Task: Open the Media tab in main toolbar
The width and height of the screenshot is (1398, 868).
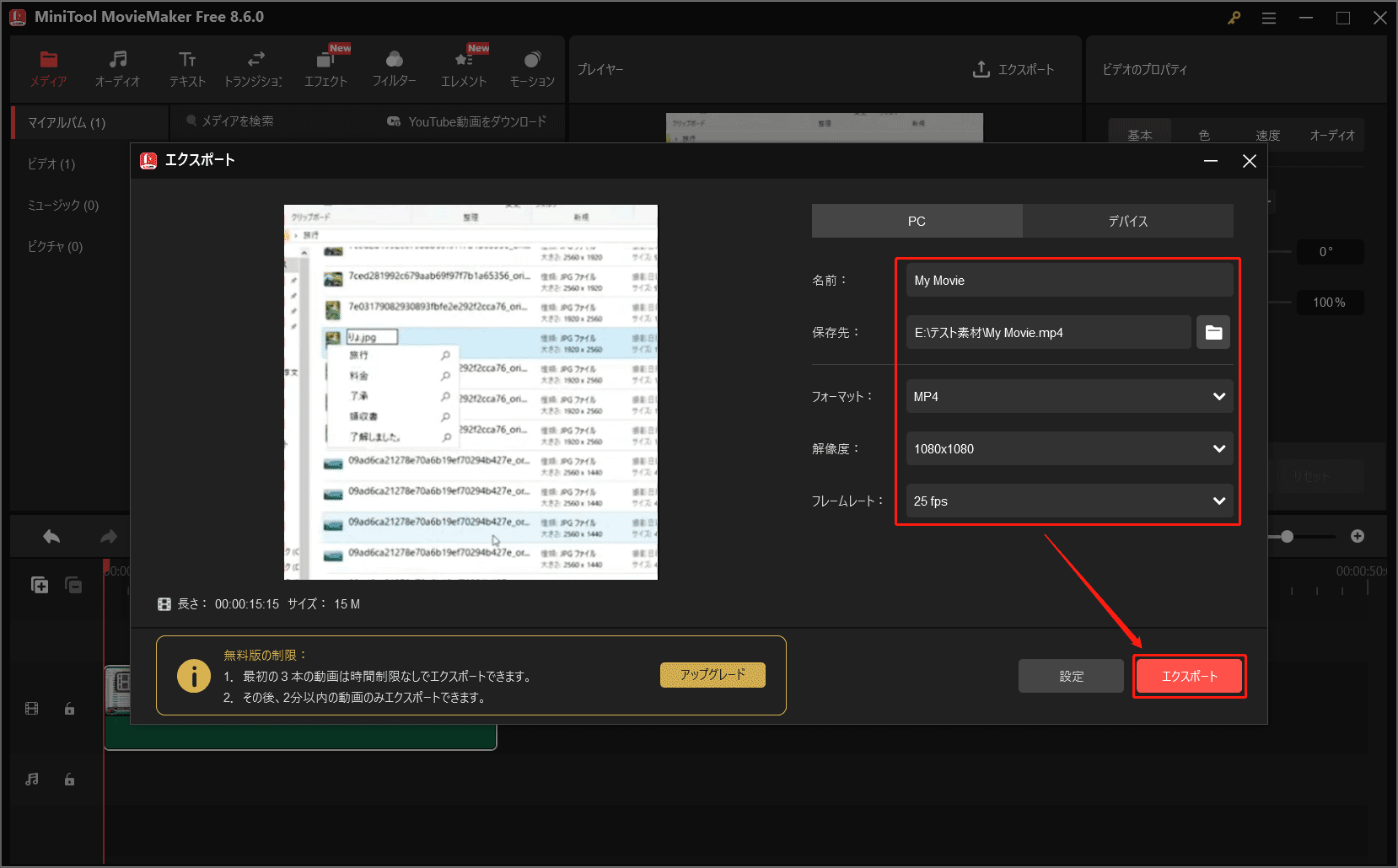Action: click(48, 68)
